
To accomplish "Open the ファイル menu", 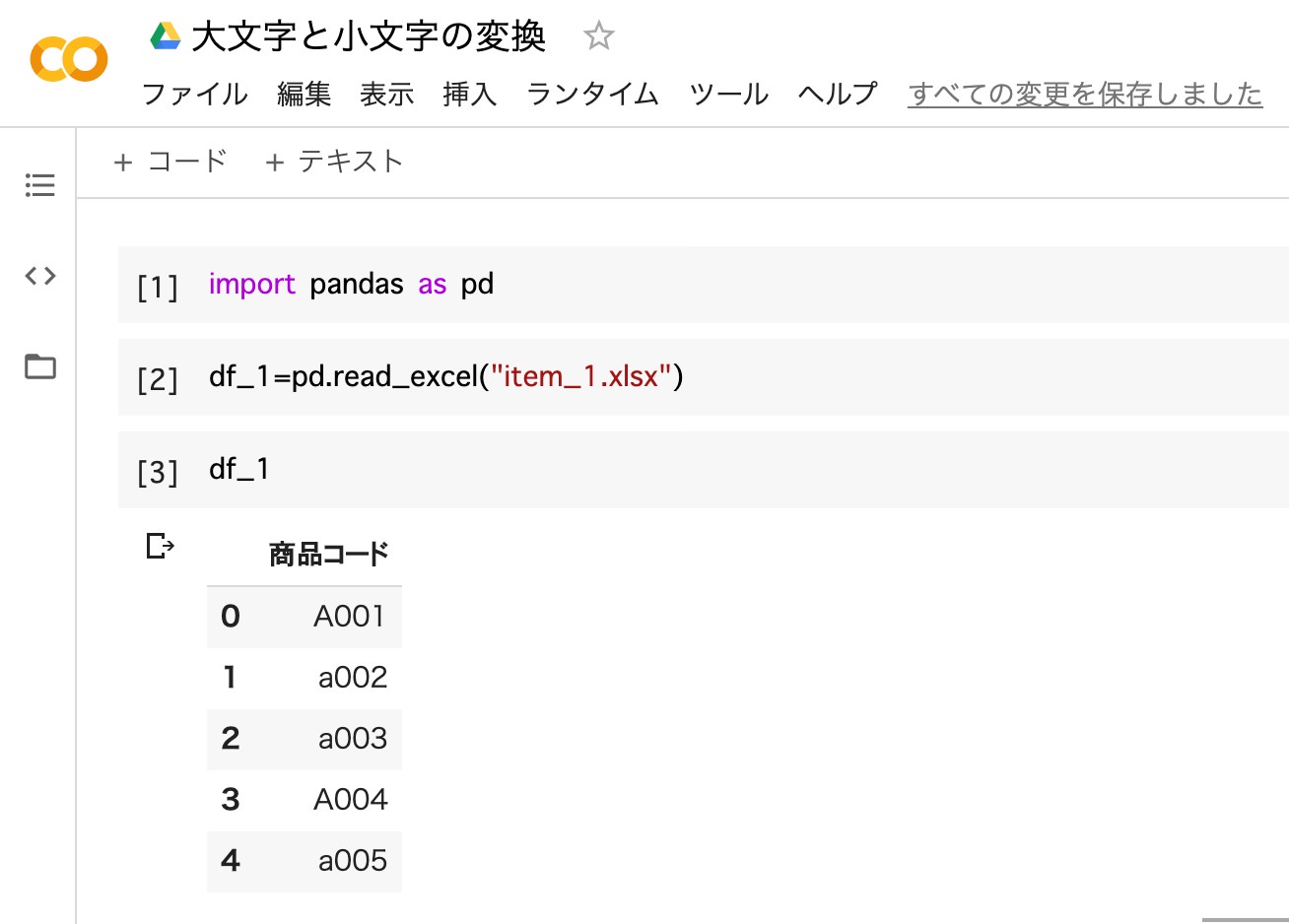I will coord(194,95).
